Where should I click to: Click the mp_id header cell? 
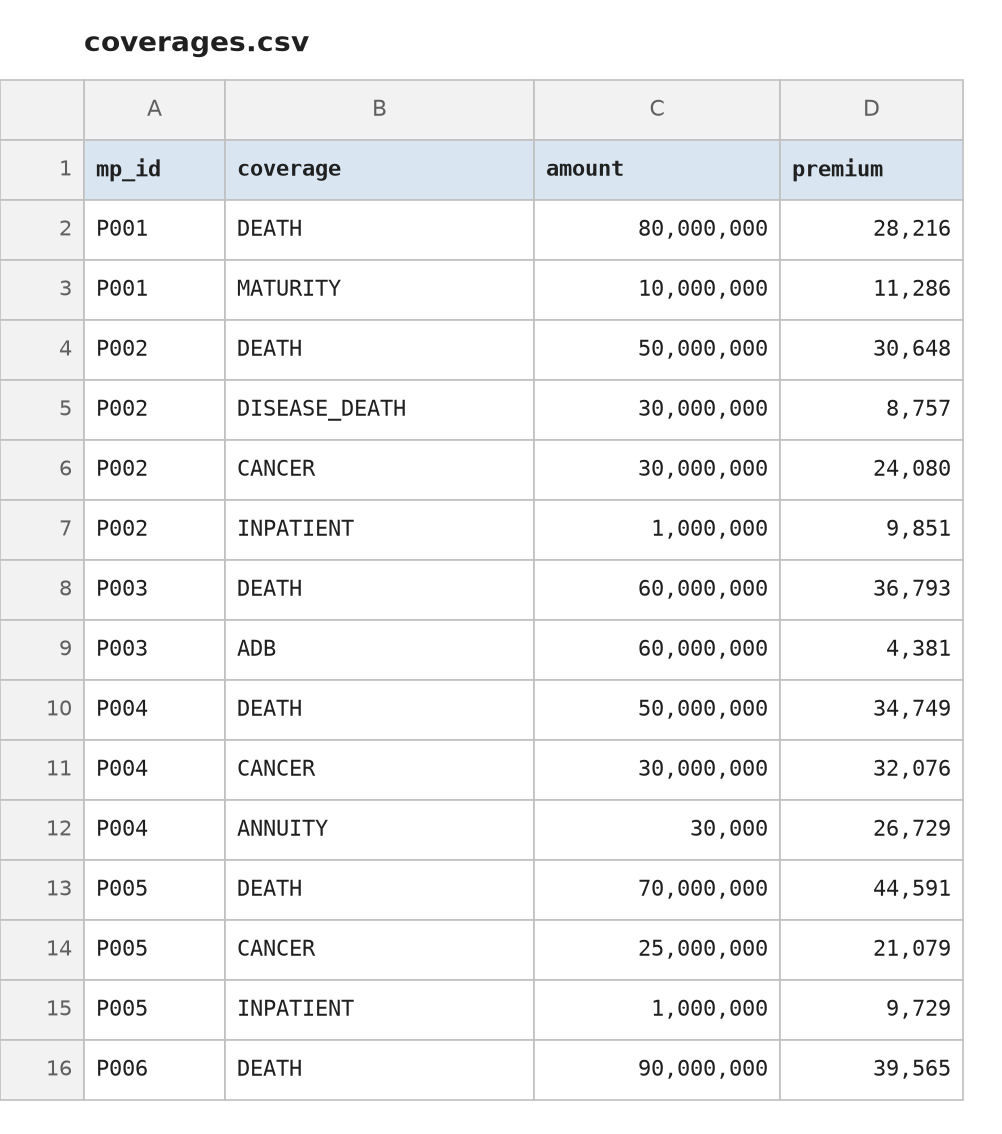(x=154, y=170)
